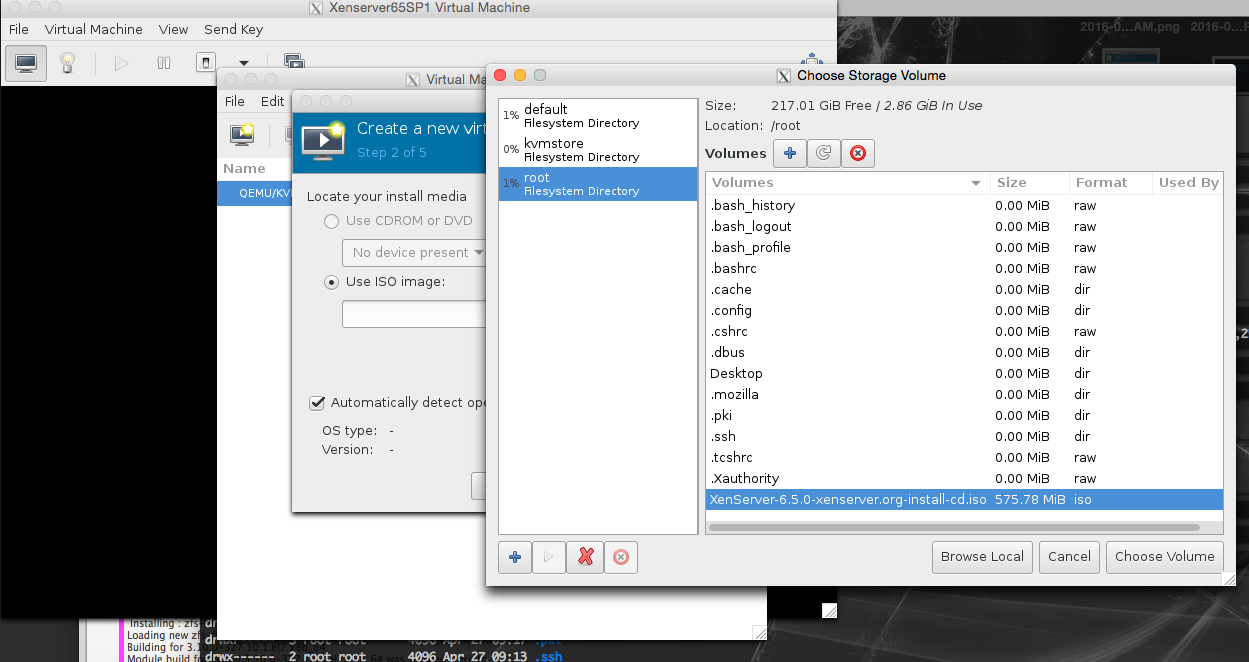Select the .ssh volume row
Screen dimensions: 1249x662
964,436
